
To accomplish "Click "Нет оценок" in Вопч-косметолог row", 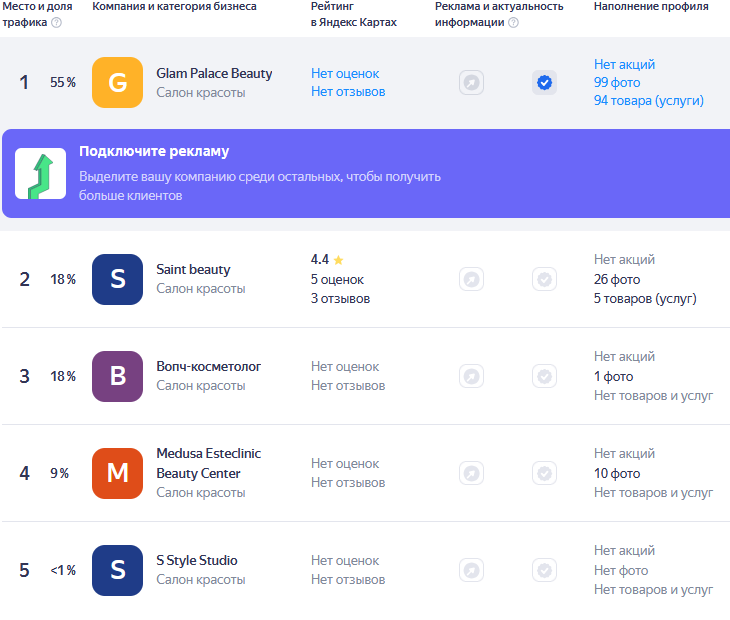I will (345, 367).
